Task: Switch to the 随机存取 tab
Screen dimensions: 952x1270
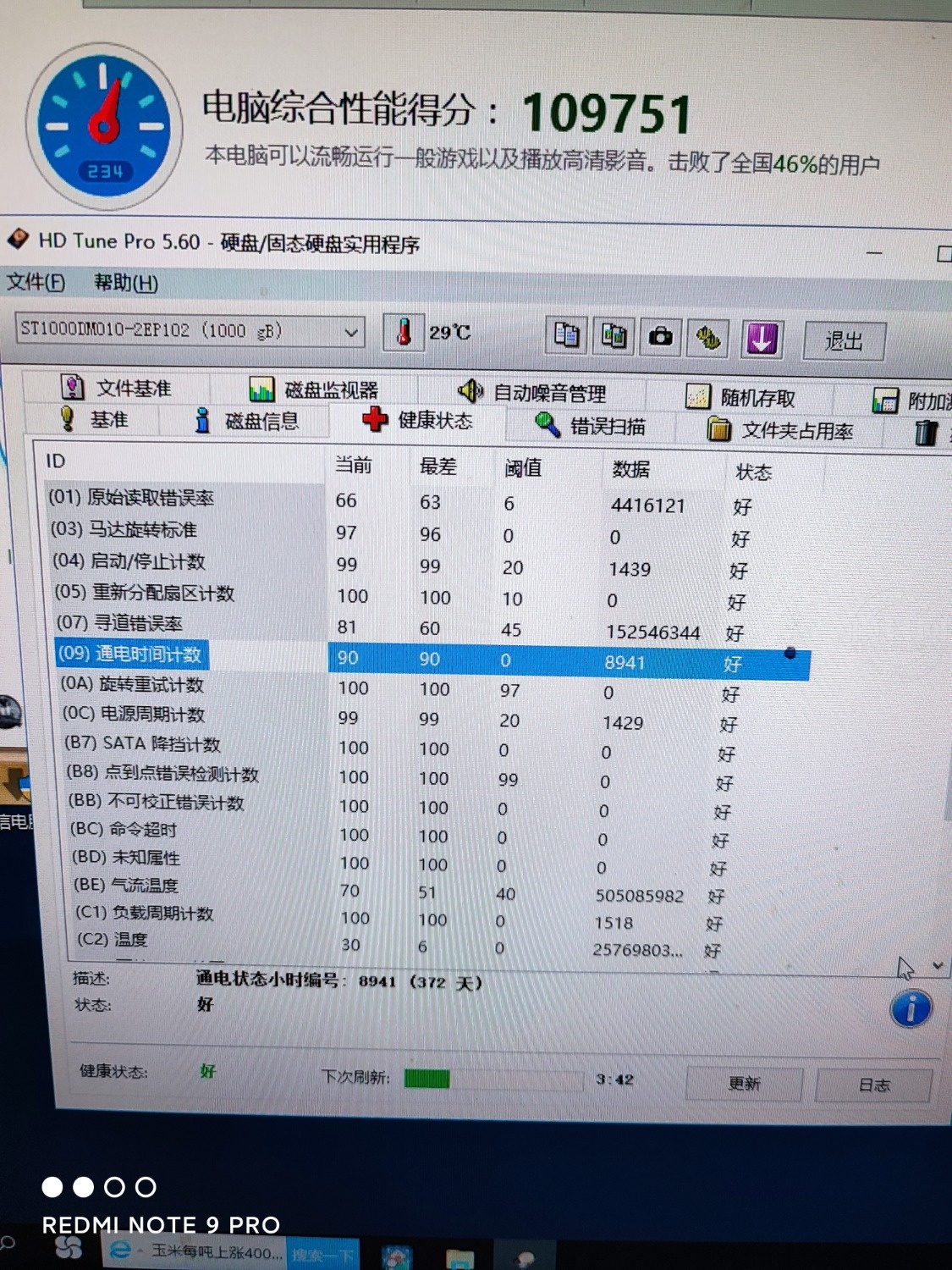Action: pyautogui.click(x=740, y=397)
